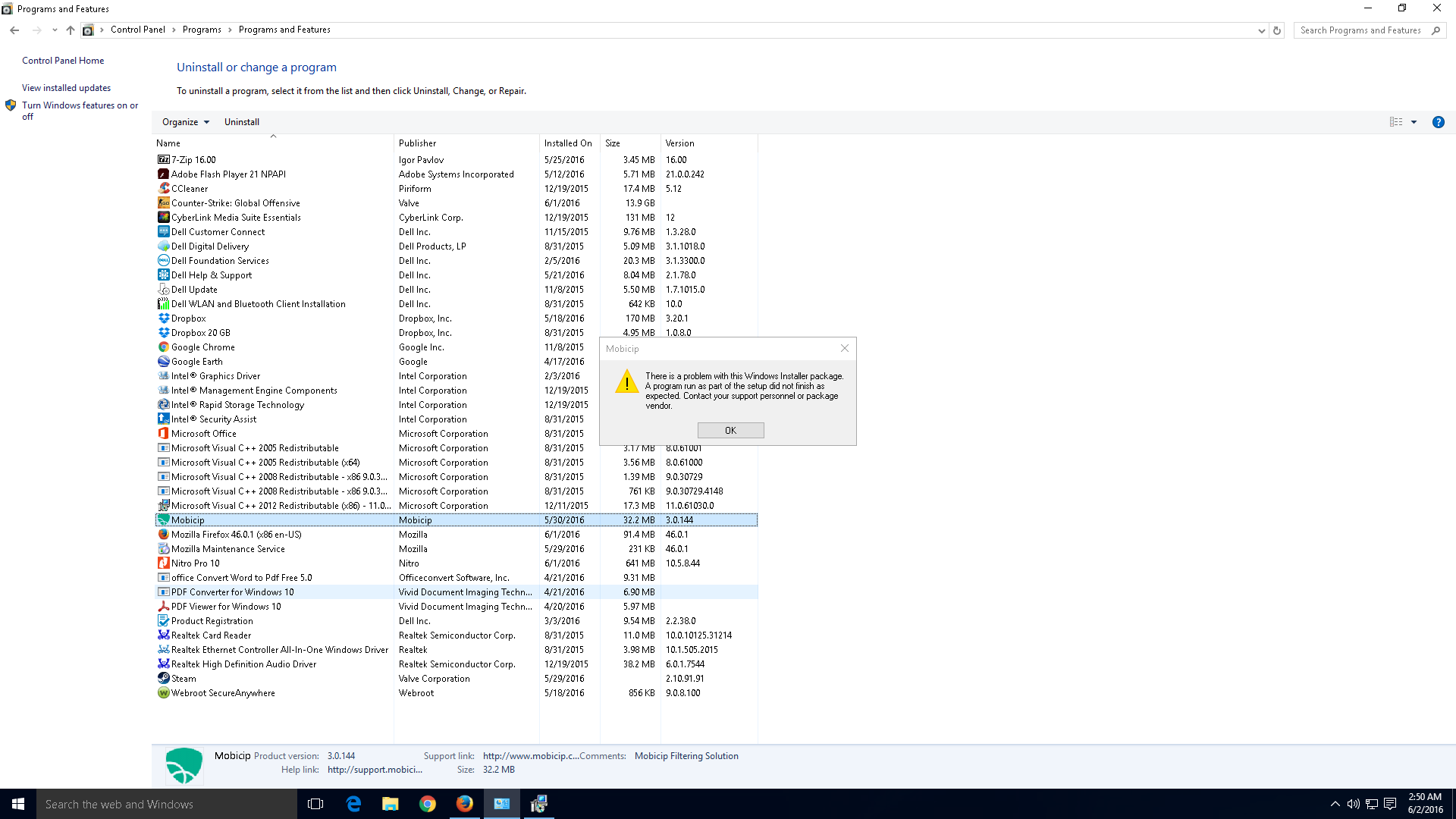The image size is (1456, 819).
Task: Show hidden system tray icons
Action: tap(1335, 804)
